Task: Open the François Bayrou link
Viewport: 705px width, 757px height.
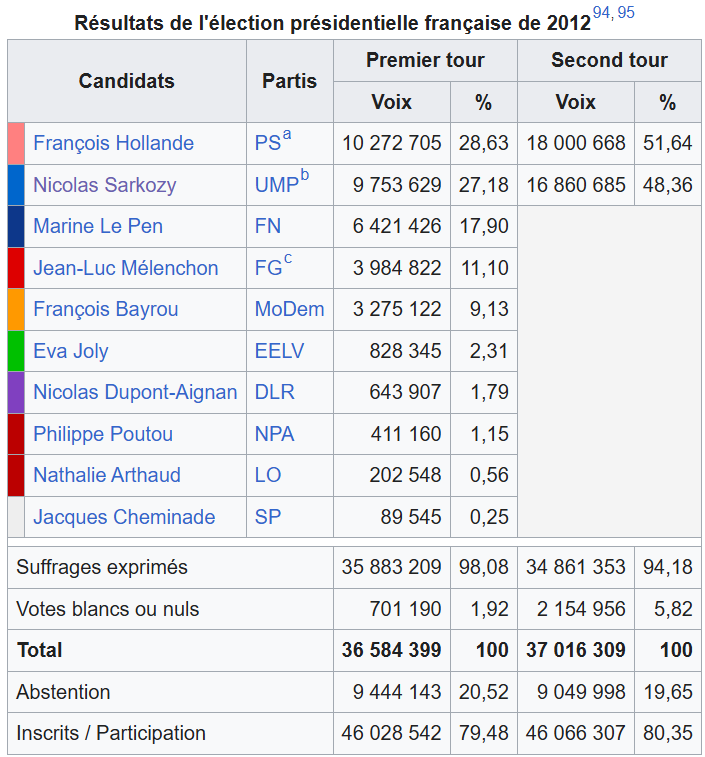Action: [x=105, y=309]
